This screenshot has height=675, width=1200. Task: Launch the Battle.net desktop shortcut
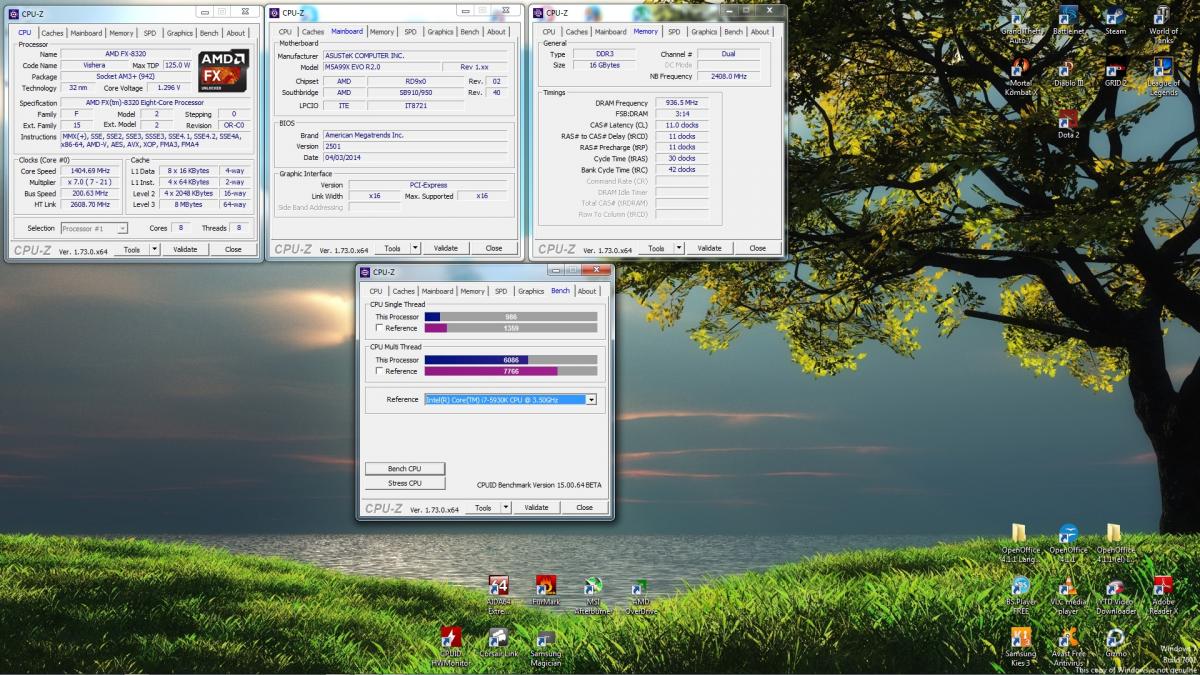coord(1068,22)
